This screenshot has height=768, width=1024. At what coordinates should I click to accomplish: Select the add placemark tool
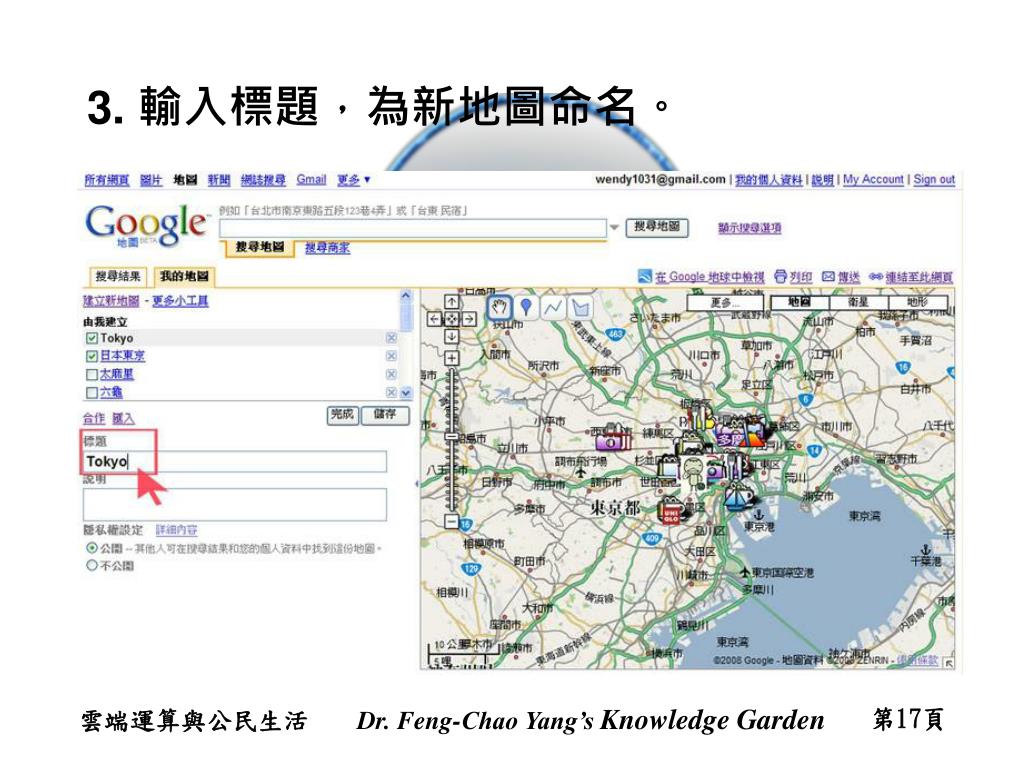(x=526, y=307)
